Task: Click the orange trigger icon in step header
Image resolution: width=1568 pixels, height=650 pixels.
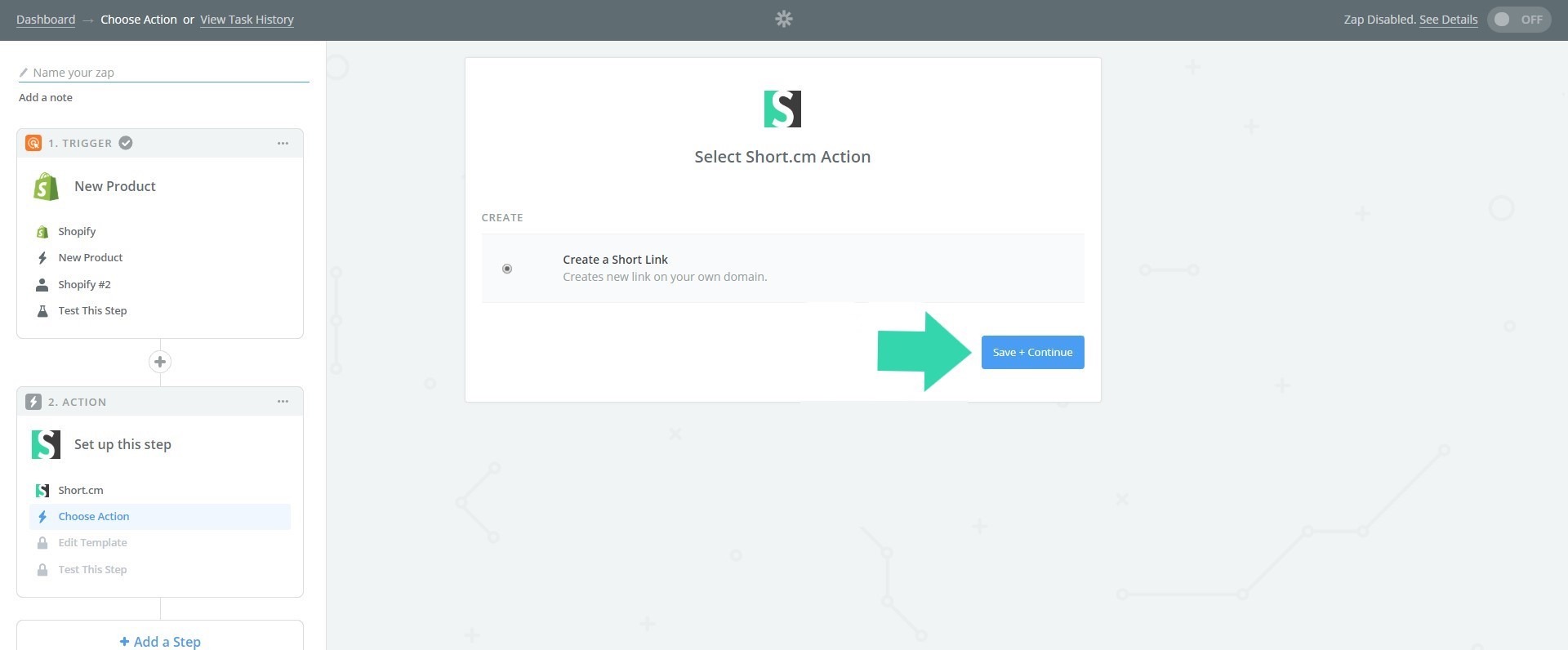Action: pyautogui.click(x=33, y=143)
